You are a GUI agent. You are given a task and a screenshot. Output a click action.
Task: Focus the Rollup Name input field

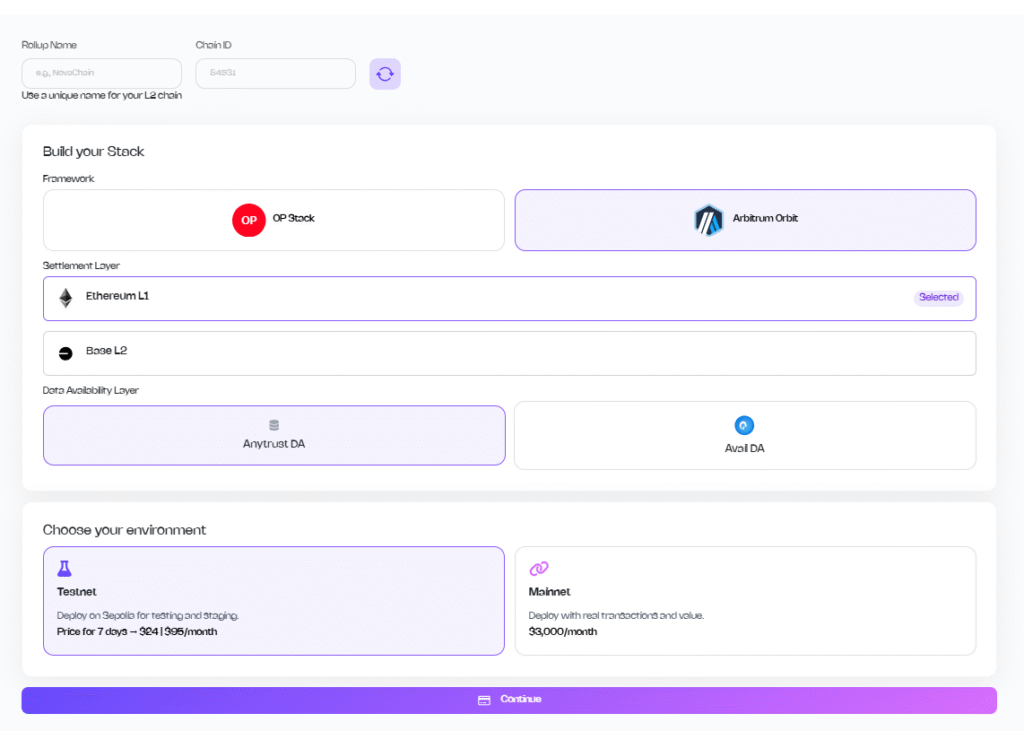[x=102, y=73]
